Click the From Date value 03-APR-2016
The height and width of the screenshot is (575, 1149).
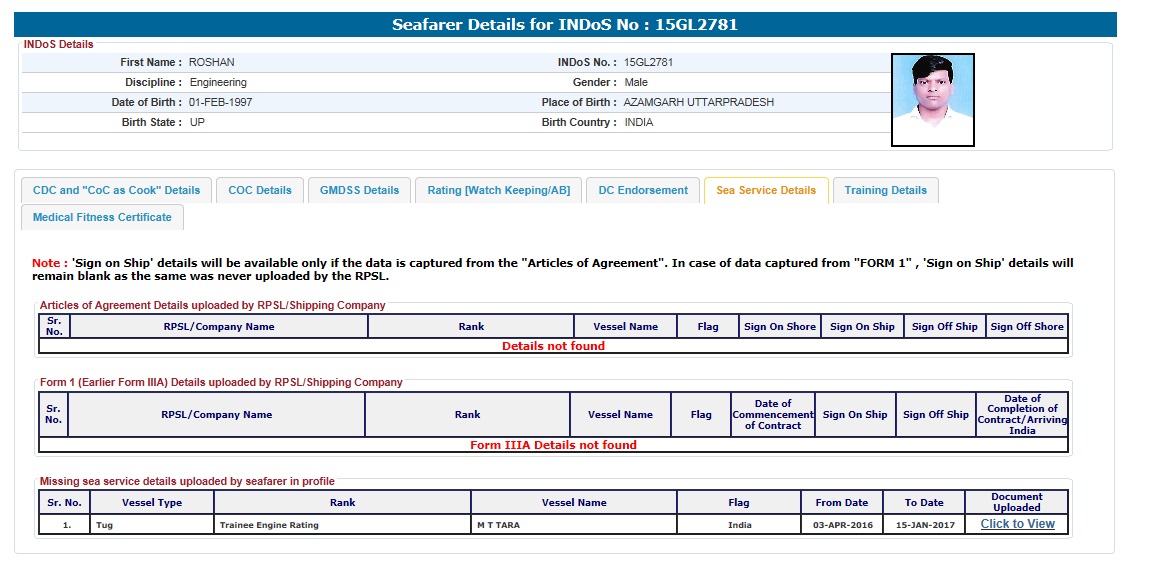click(x=841, y=525)
